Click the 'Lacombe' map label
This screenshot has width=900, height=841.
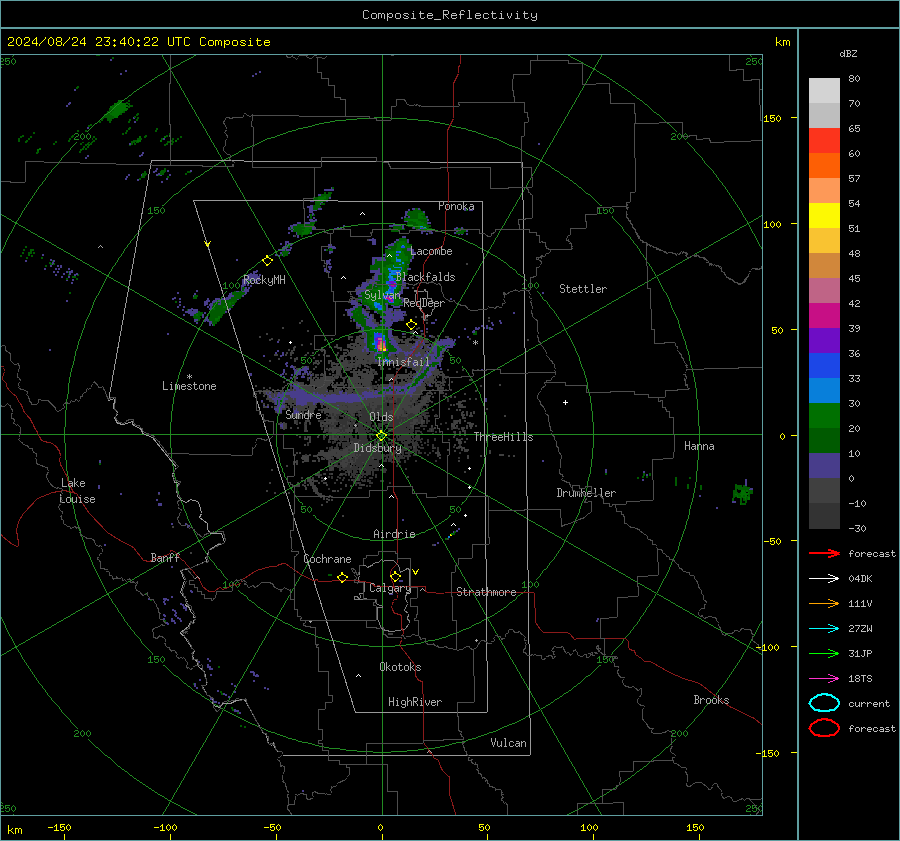(431, 251)
